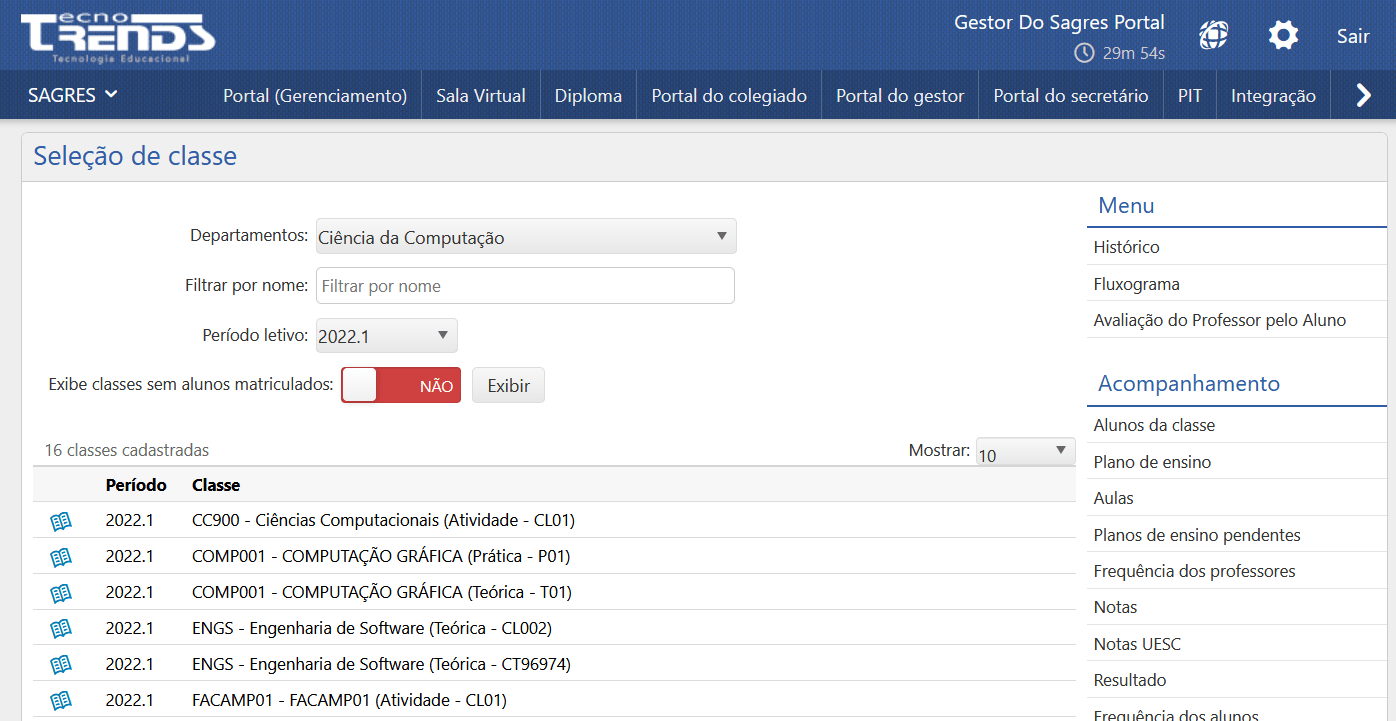Screen dimensions: 1396x721
Task: Switch to Portal do gestor
Action: tap(899, 95)
